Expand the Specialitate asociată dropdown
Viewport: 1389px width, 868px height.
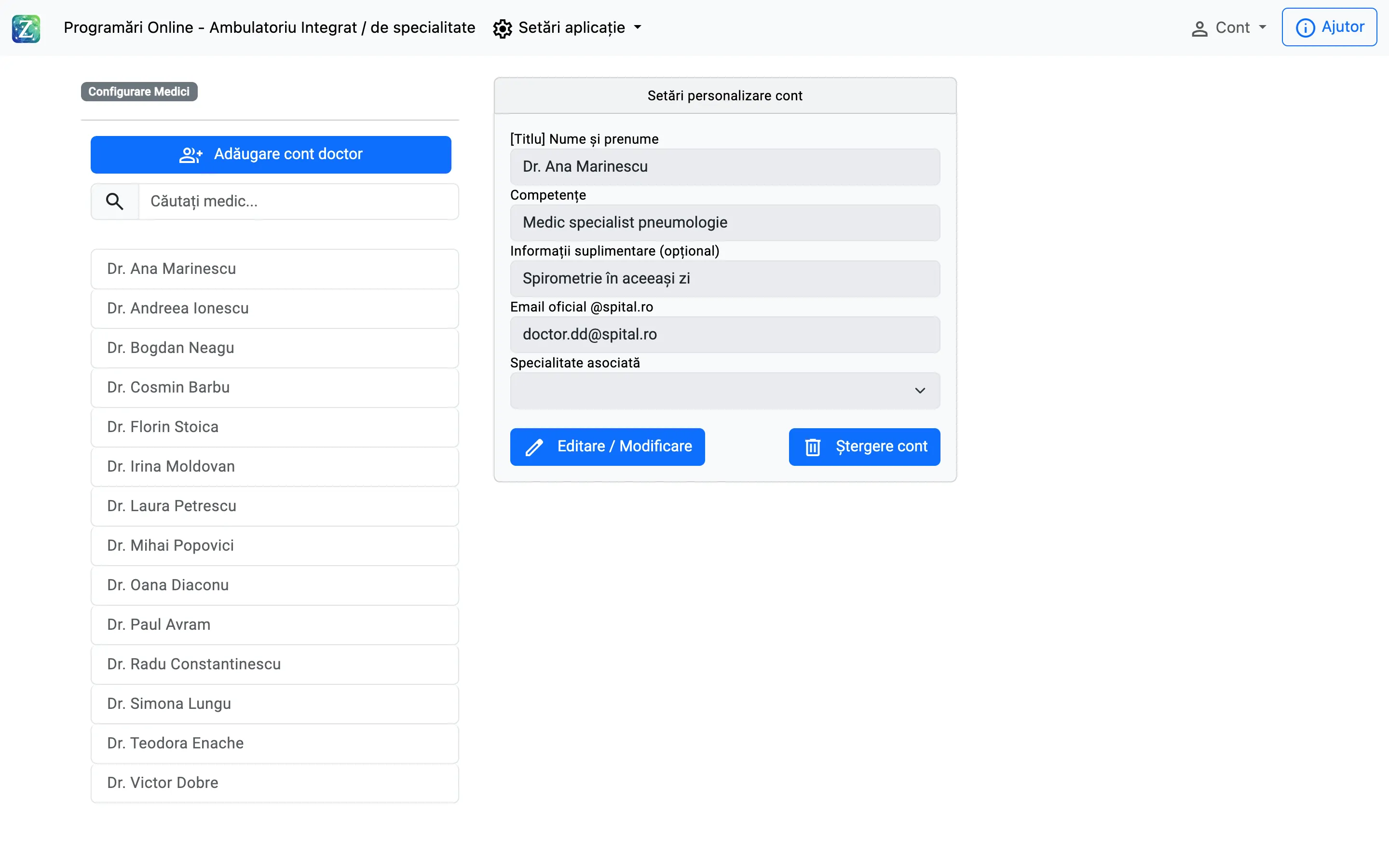click(x=725, y=391)
